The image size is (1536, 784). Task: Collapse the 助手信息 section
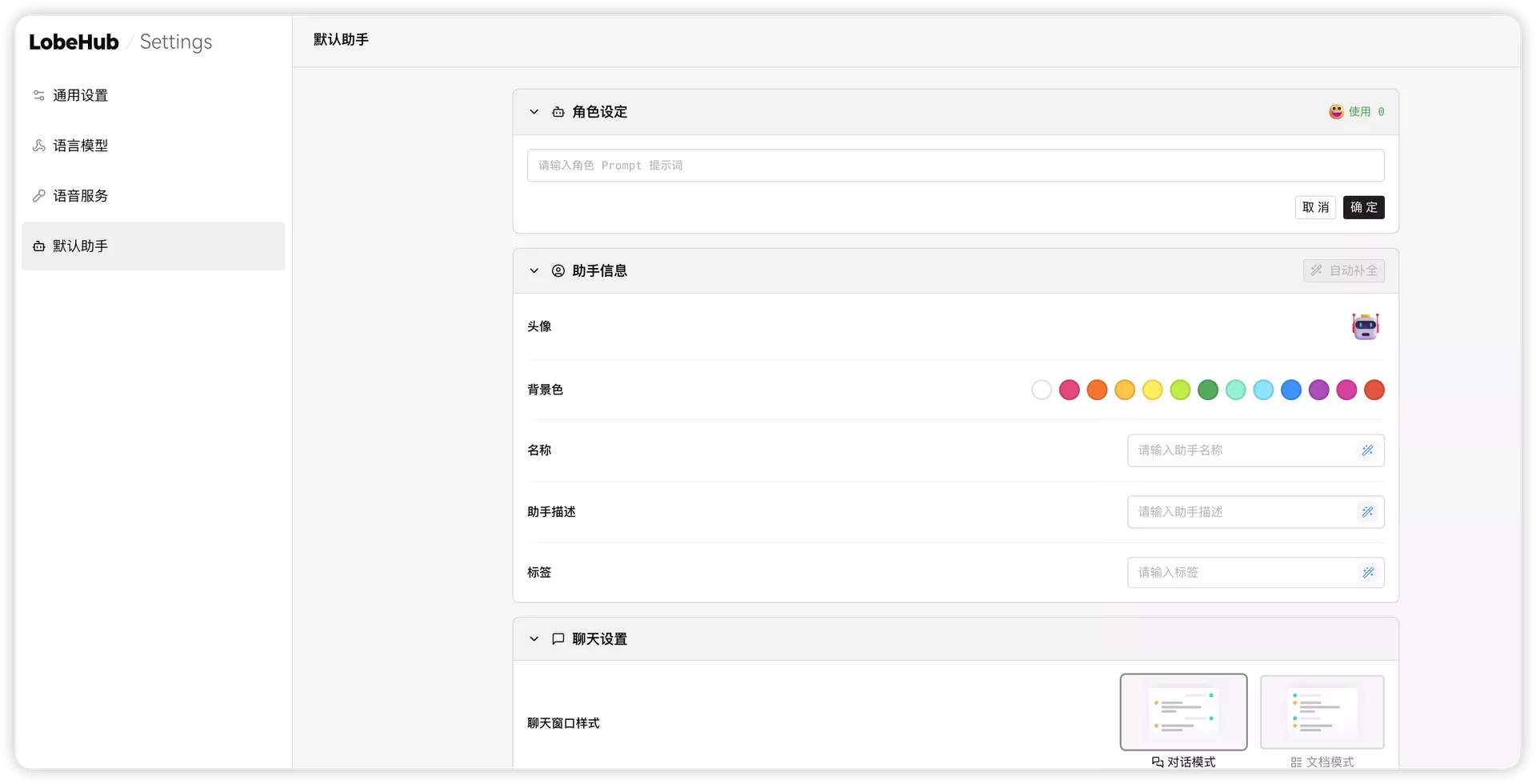534,271
